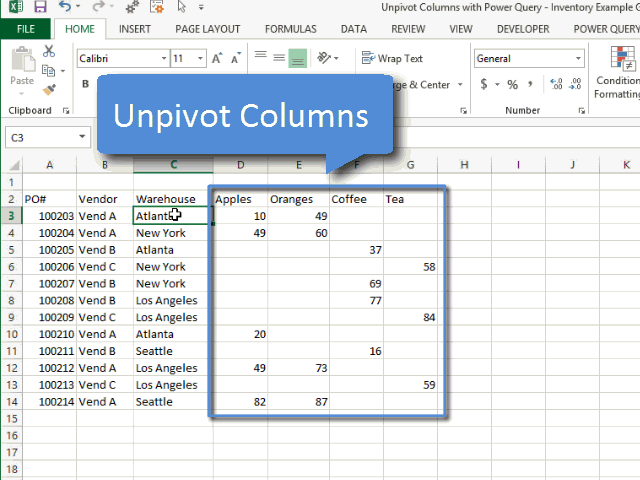Click the Undo arrow icon

pos(64,8)
